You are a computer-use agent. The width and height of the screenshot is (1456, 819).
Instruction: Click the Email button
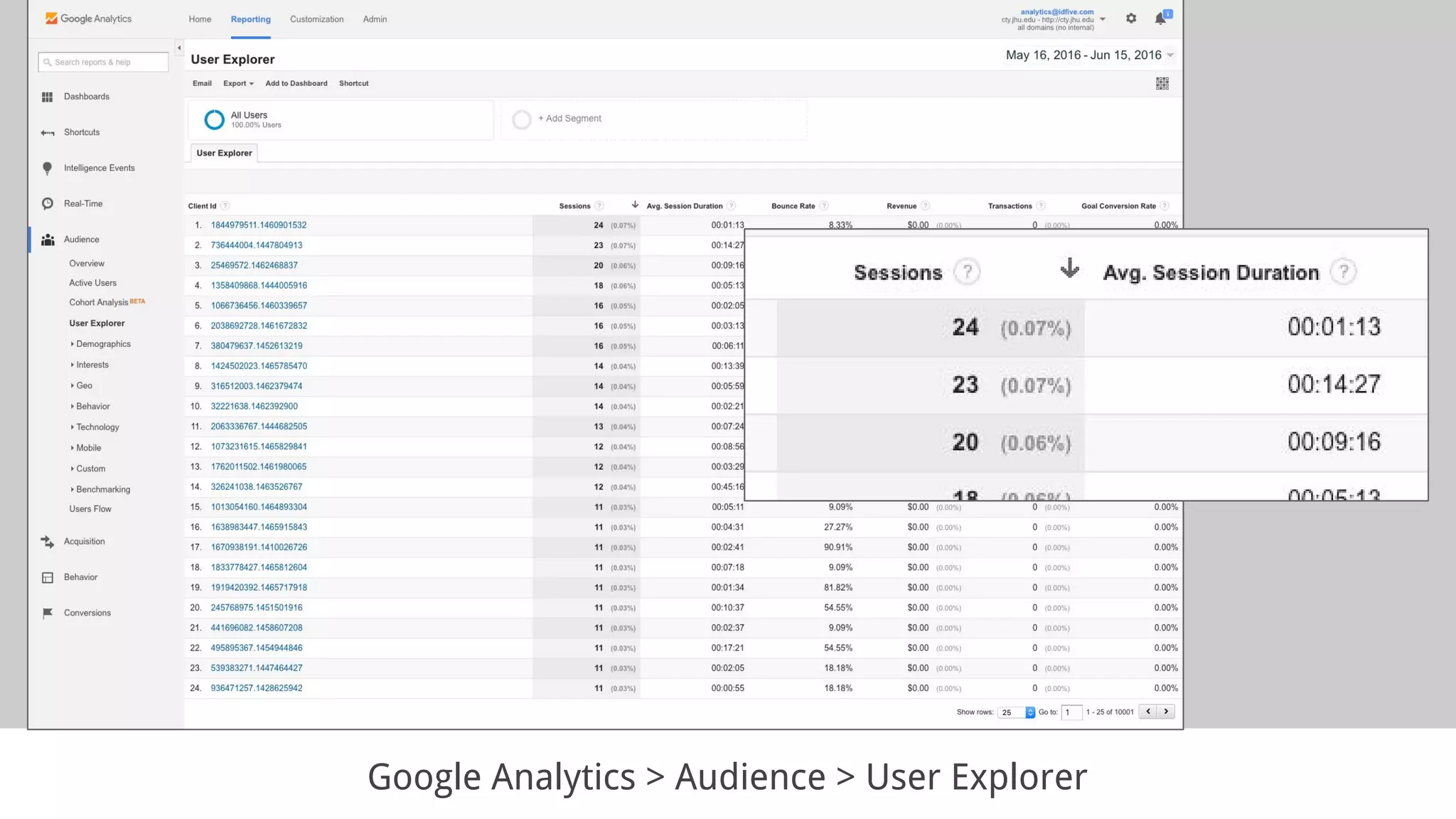202,84
